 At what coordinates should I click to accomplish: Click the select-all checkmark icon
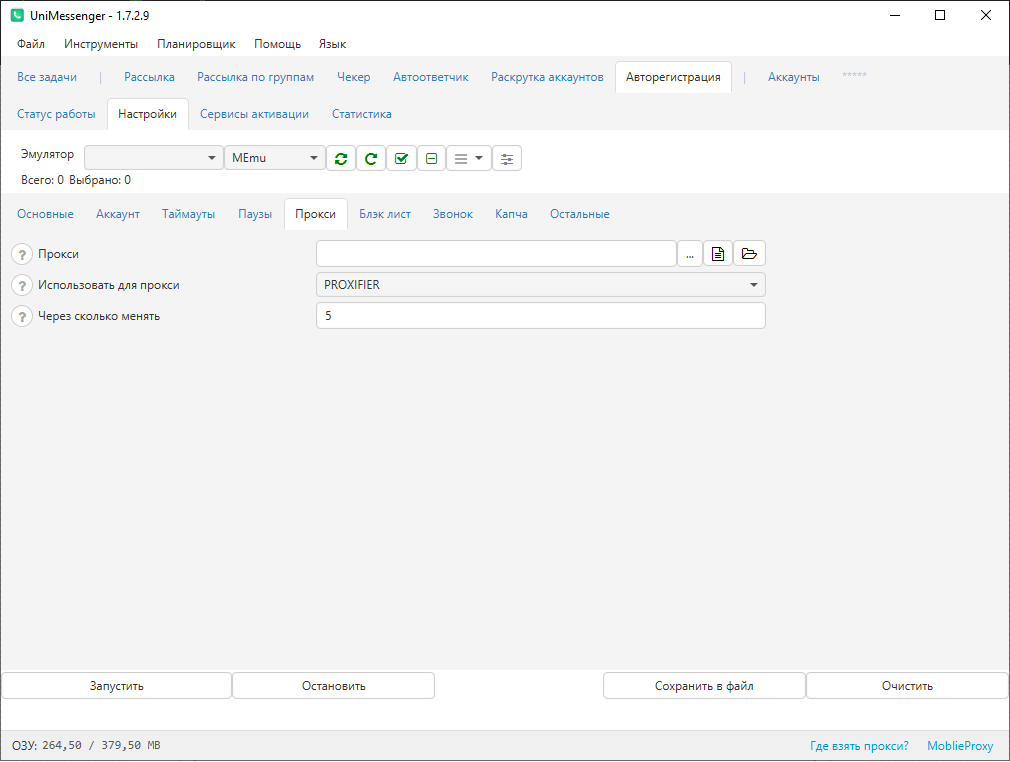pos(401,158)
